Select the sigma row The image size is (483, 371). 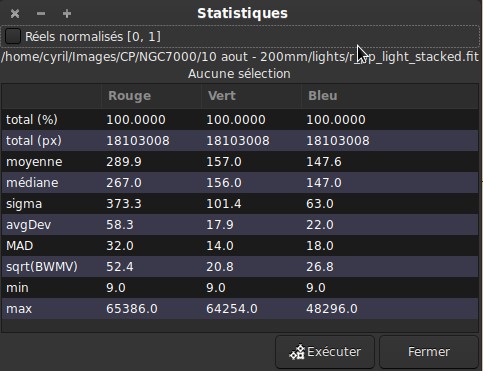[240, 204]
